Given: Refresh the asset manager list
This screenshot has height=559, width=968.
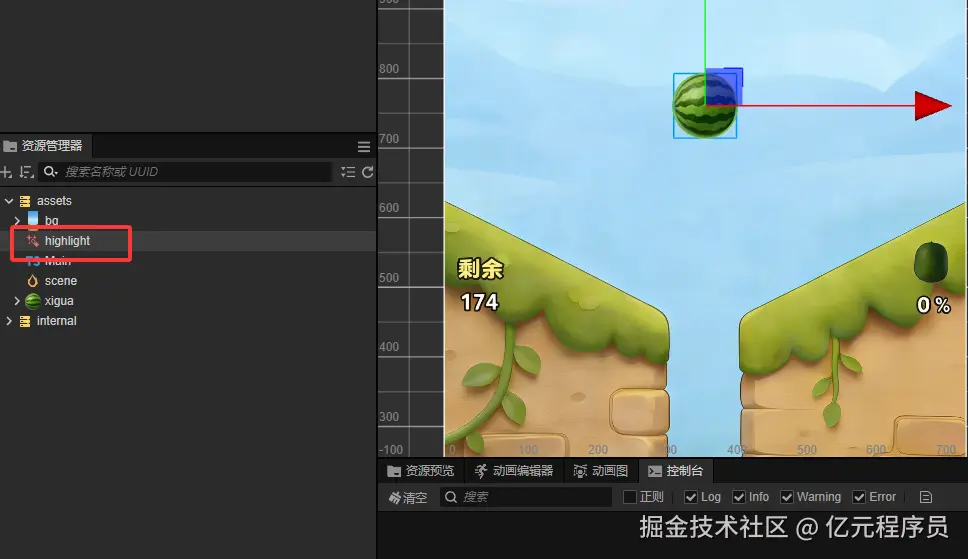Looking at the screenshot, I should (368, 172).
